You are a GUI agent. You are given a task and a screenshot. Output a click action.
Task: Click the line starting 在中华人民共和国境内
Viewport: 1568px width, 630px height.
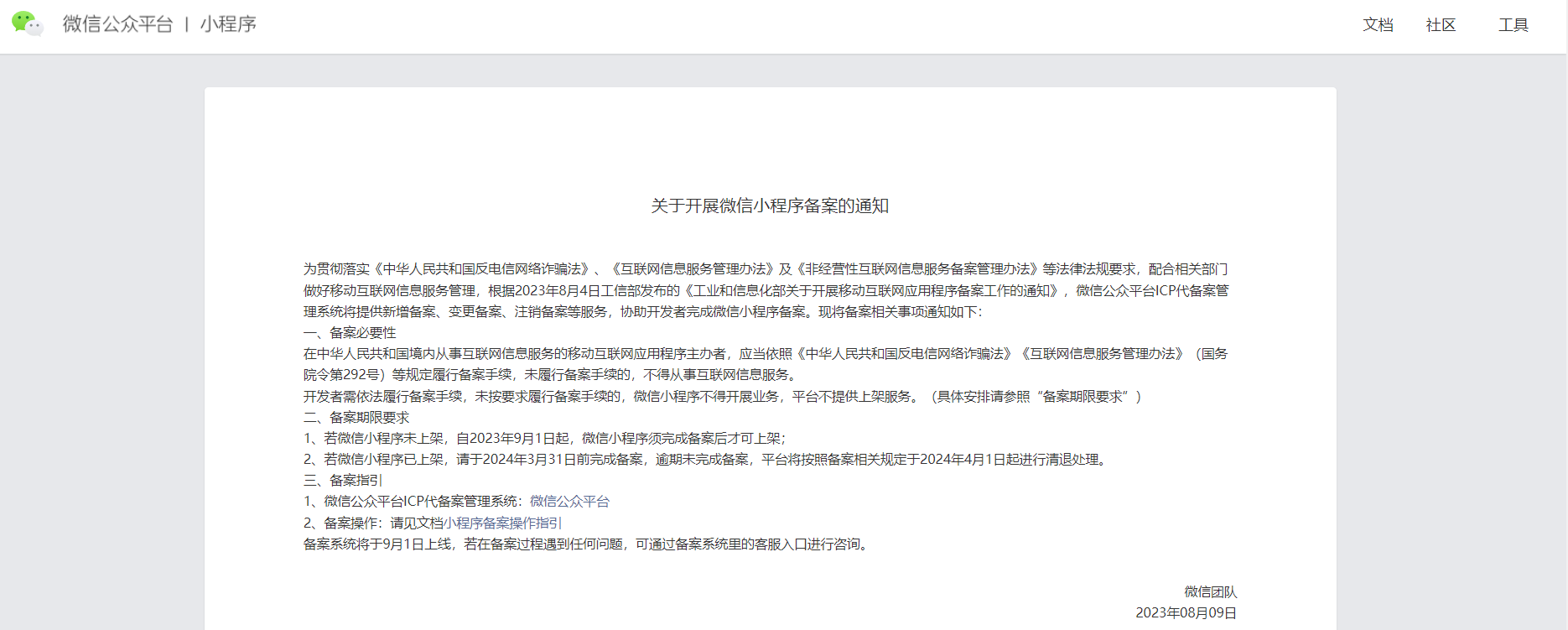pyautogui.click(x=766, y=354)
